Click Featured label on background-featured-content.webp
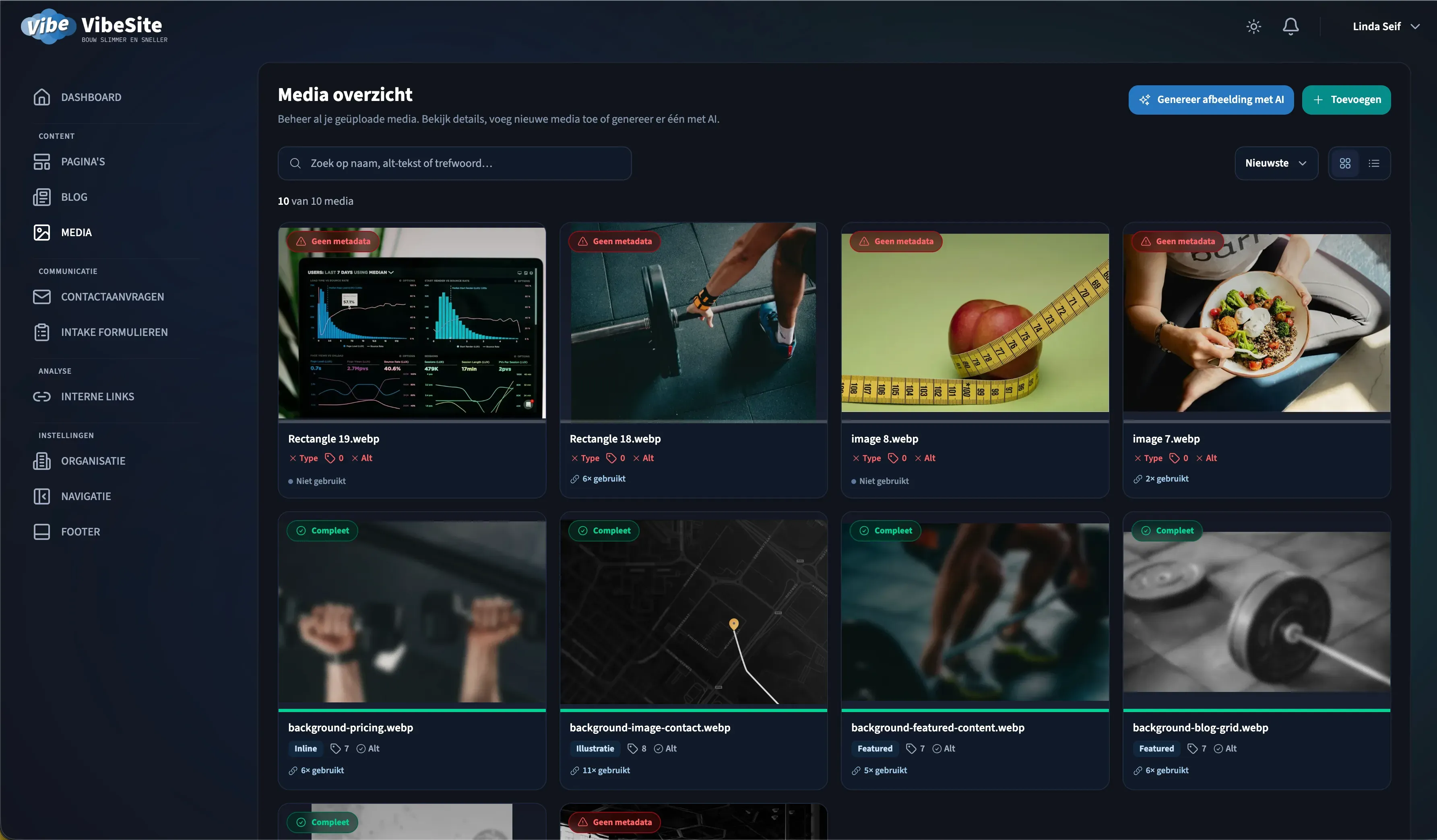The width and height of the screenshot is (1437, 840). pos(875,748)
